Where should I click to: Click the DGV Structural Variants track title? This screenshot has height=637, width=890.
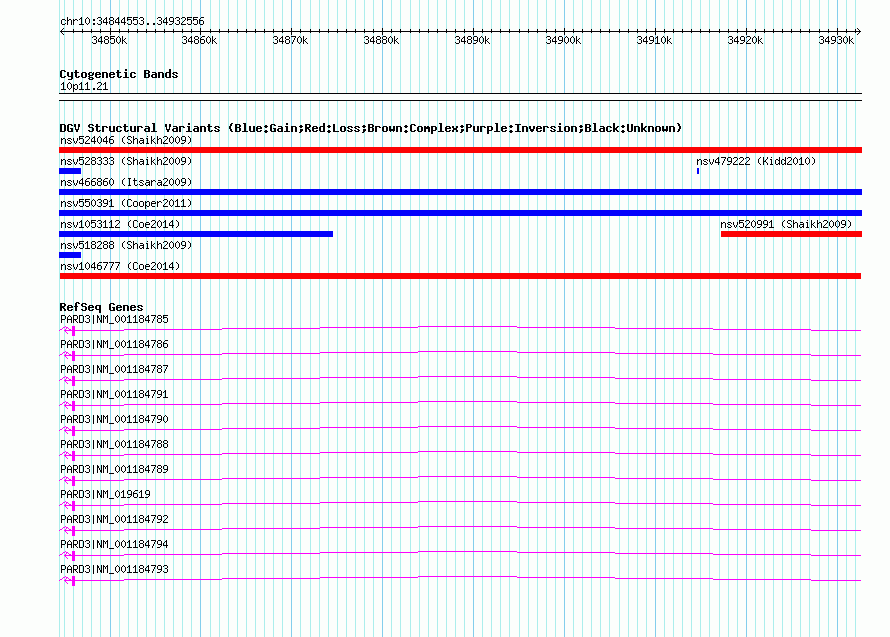371,128
